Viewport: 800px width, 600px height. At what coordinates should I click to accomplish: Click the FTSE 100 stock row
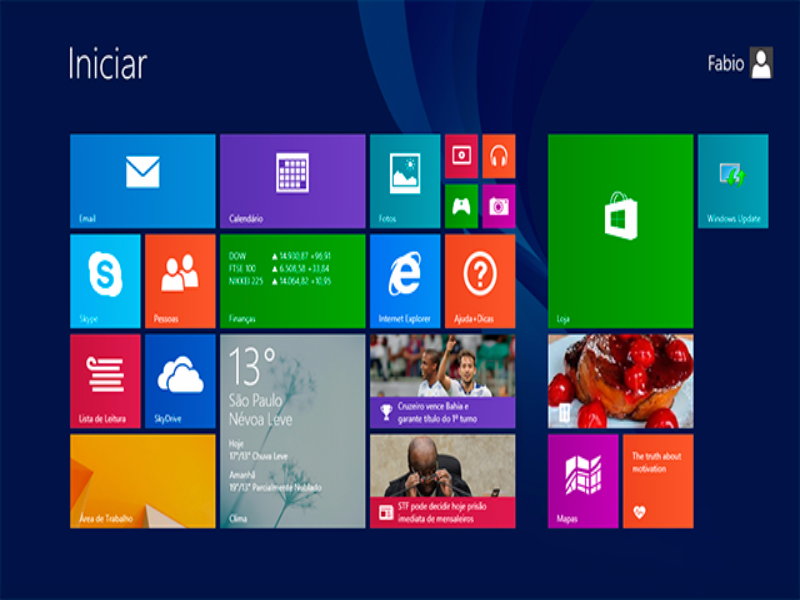[279, 268]
